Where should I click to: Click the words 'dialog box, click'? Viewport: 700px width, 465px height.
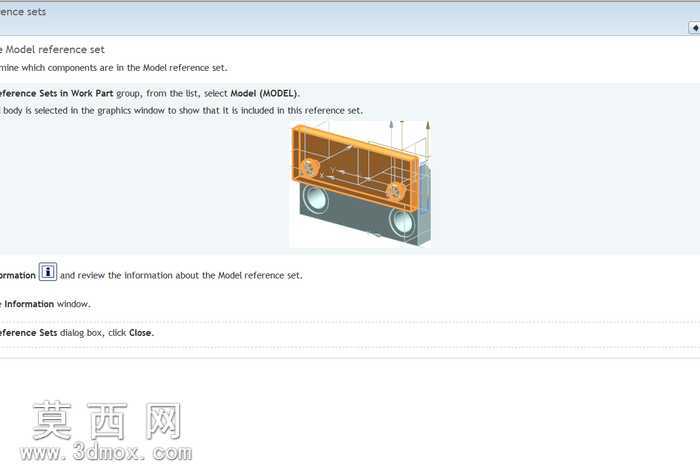click(93, 333)
